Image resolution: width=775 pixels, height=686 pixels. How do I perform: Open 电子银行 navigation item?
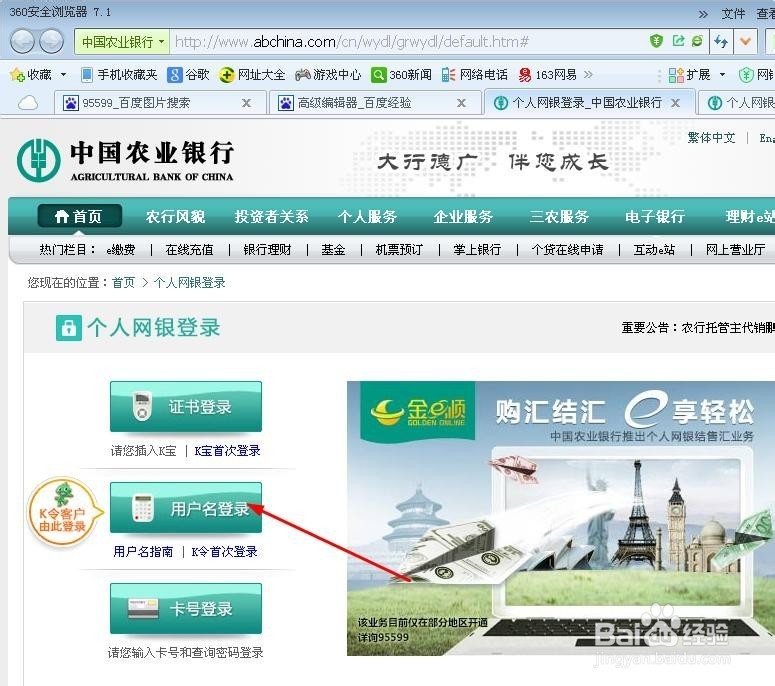point(655,216)
